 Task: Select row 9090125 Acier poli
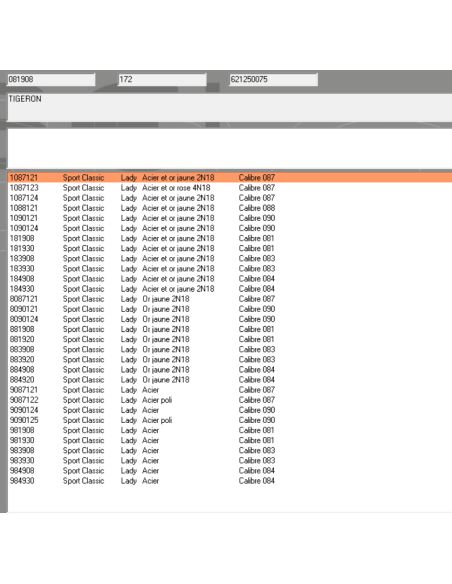(x=230, y=420)
